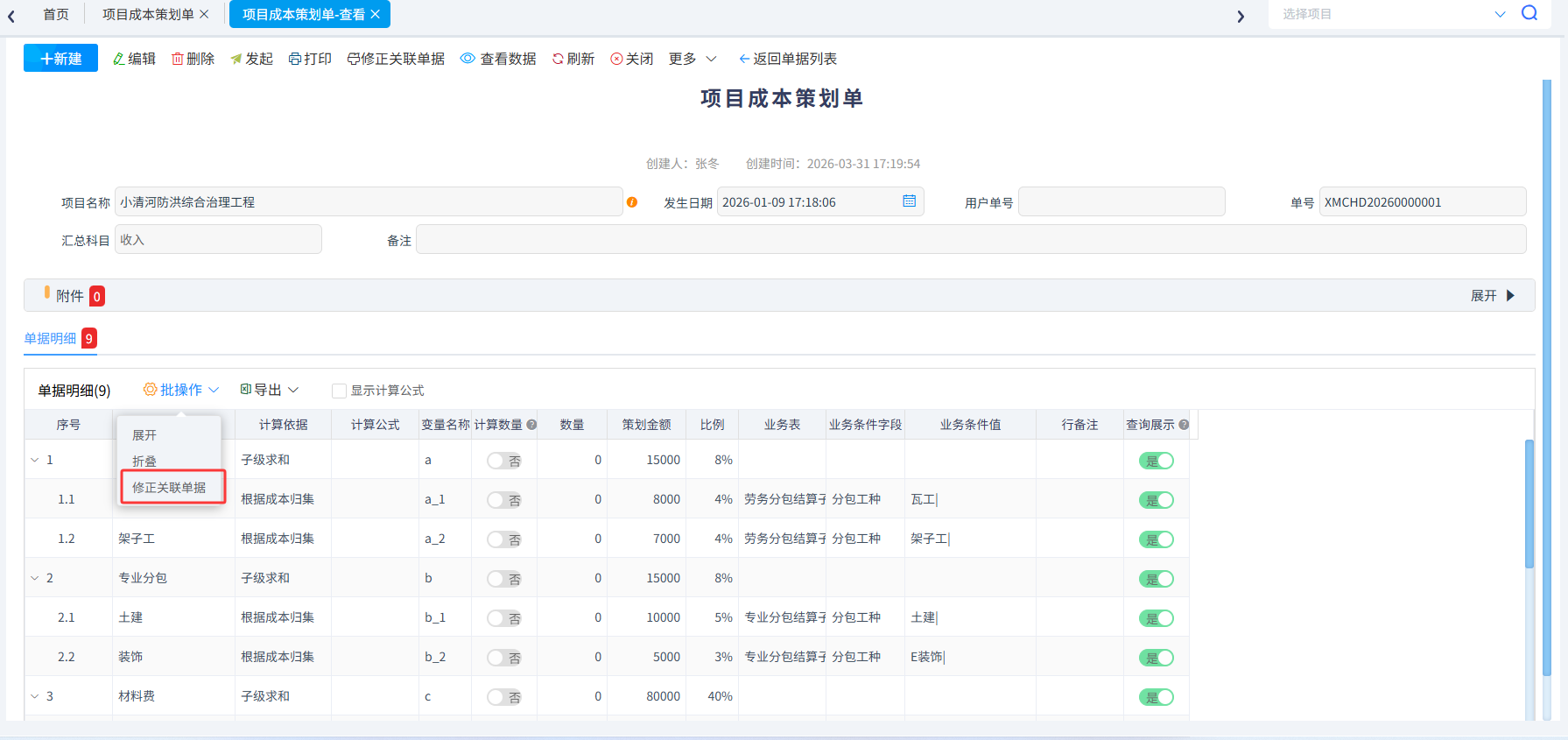Image resolution: width=1568 pixels, height=740 pixels.
Task: Click the orange info icon beside 项目名称
Action: (632, 202)
